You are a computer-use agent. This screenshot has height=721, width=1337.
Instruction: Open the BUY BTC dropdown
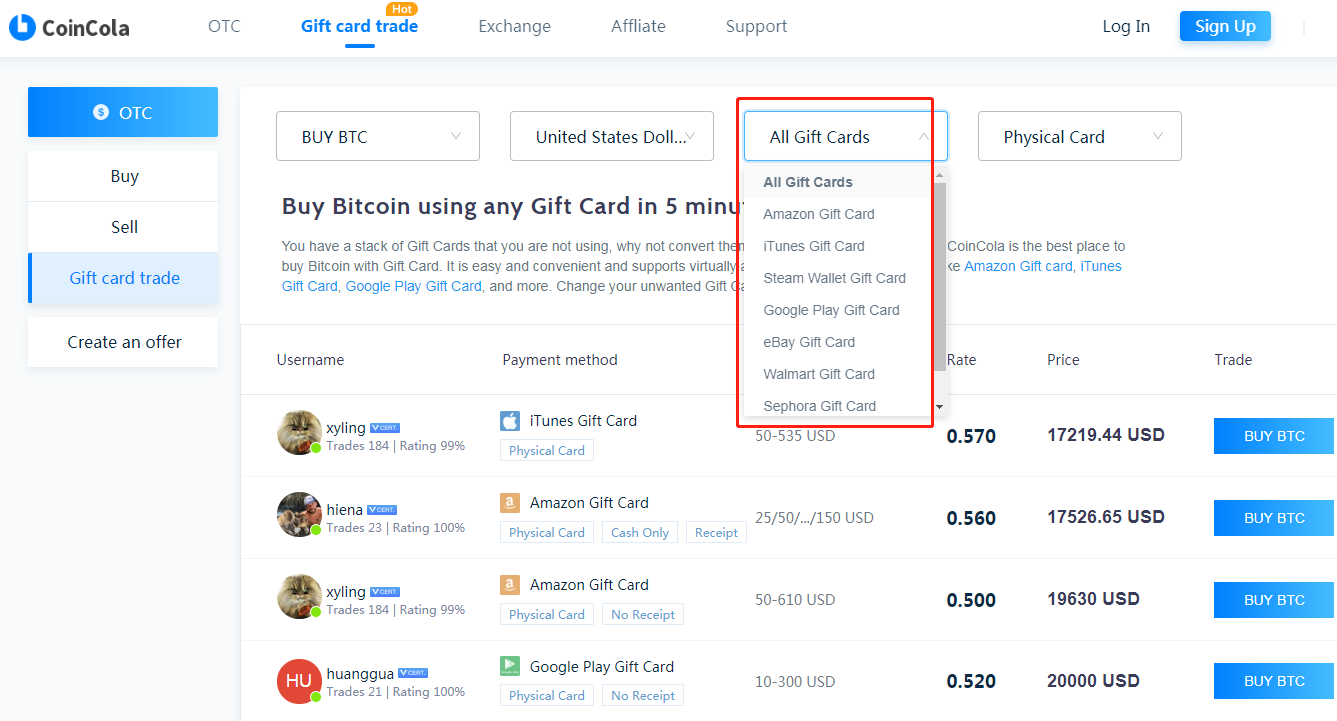pyautogui.click(x=378, y=136)
